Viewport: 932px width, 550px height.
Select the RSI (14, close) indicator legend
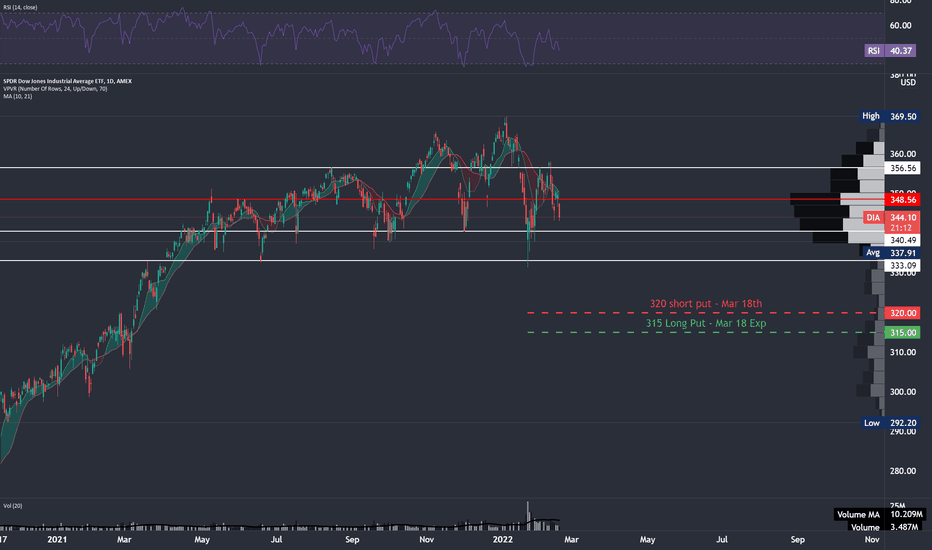coord(20,7)
